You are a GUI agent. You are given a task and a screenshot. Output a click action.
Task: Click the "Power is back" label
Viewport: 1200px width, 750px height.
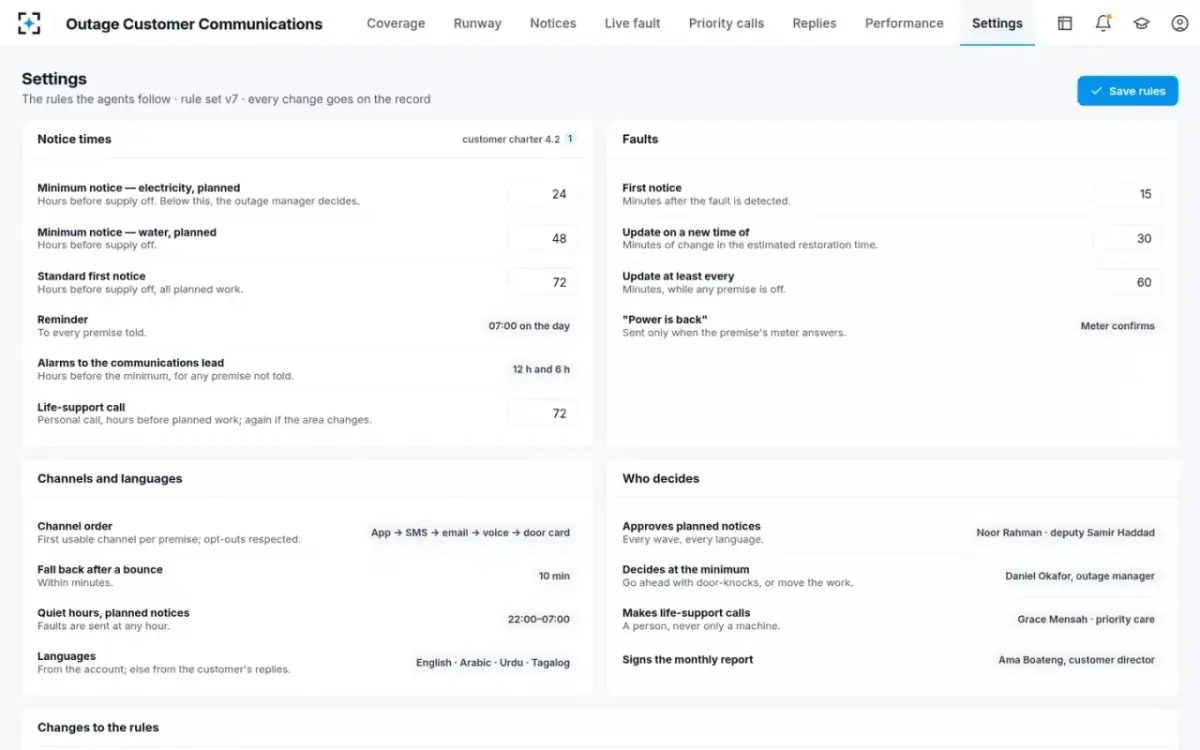[665, 320]
